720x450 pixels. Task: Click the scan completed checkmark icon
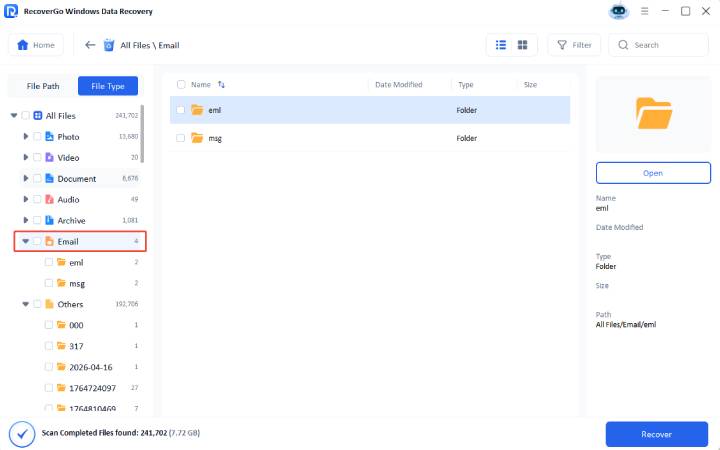click(x=22, y=433)
